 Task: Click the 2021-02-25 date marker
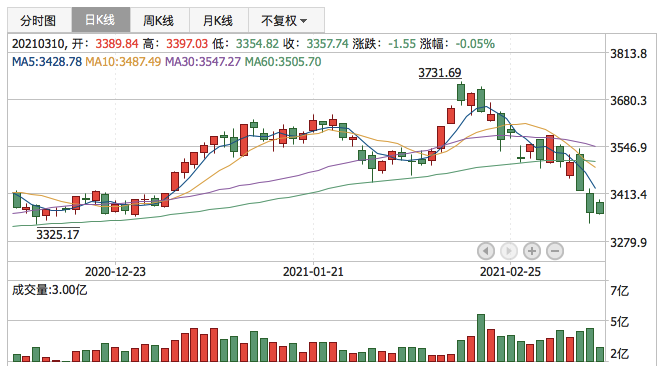(x=510, y=272)
